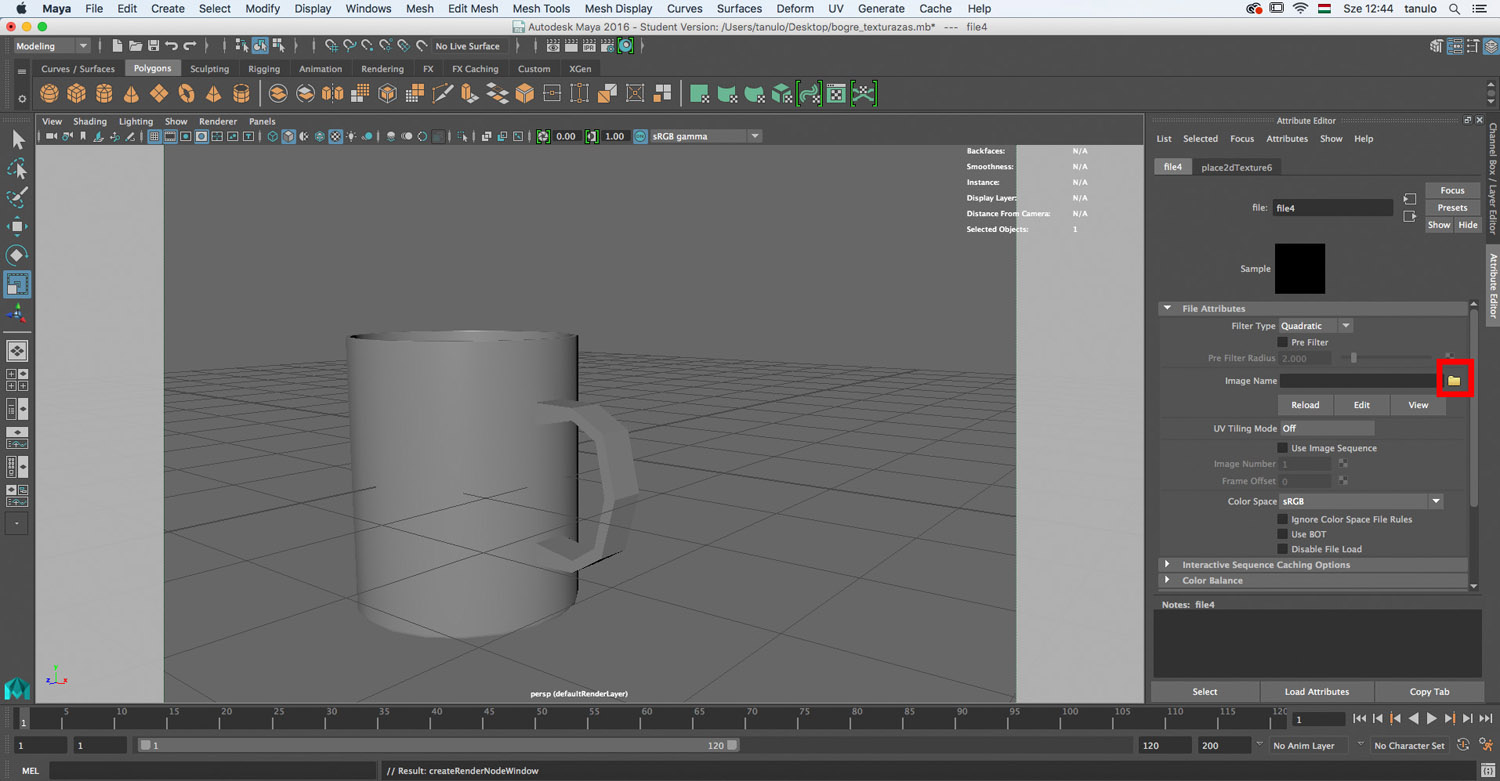This screenshot has width=1500, height=781.
Task: Click the Undo arrow icon
Action: click(171, 46)
